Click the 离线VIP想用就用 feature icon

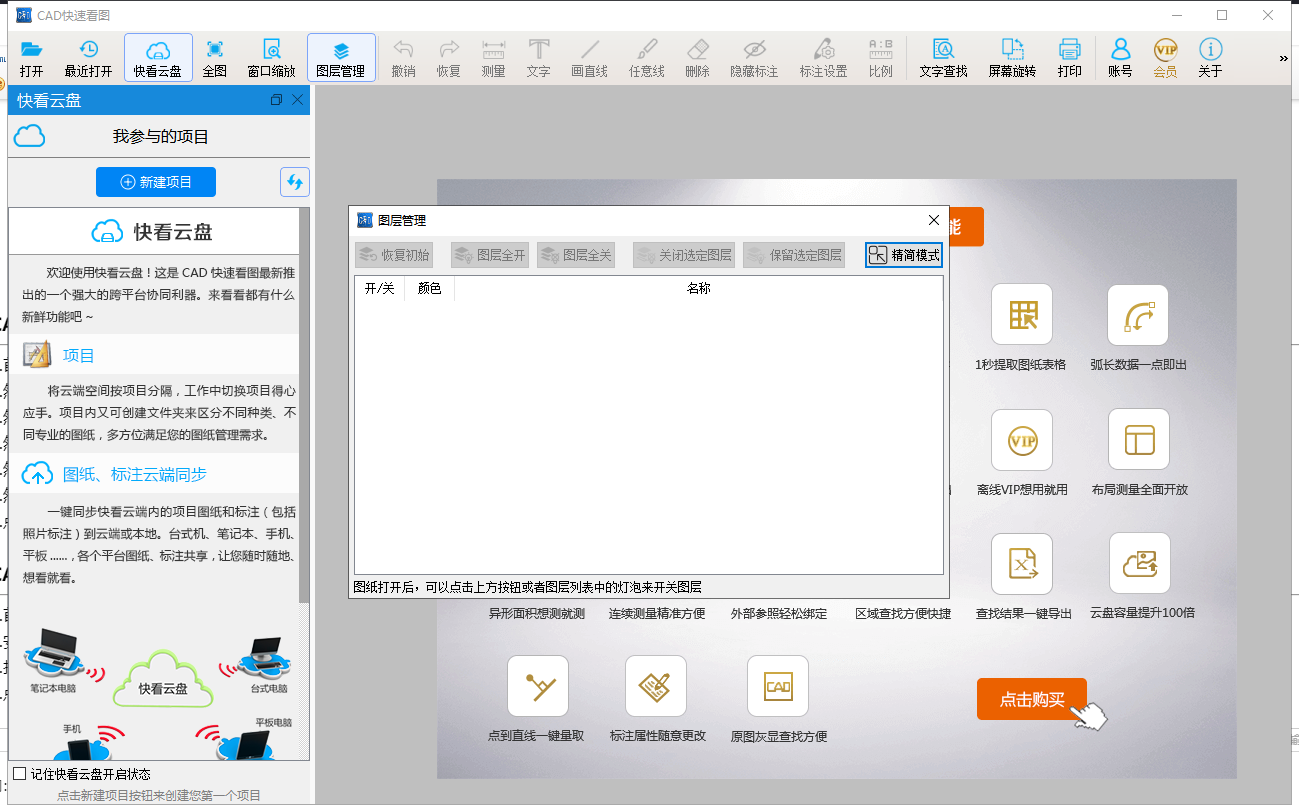(1021, 440)
